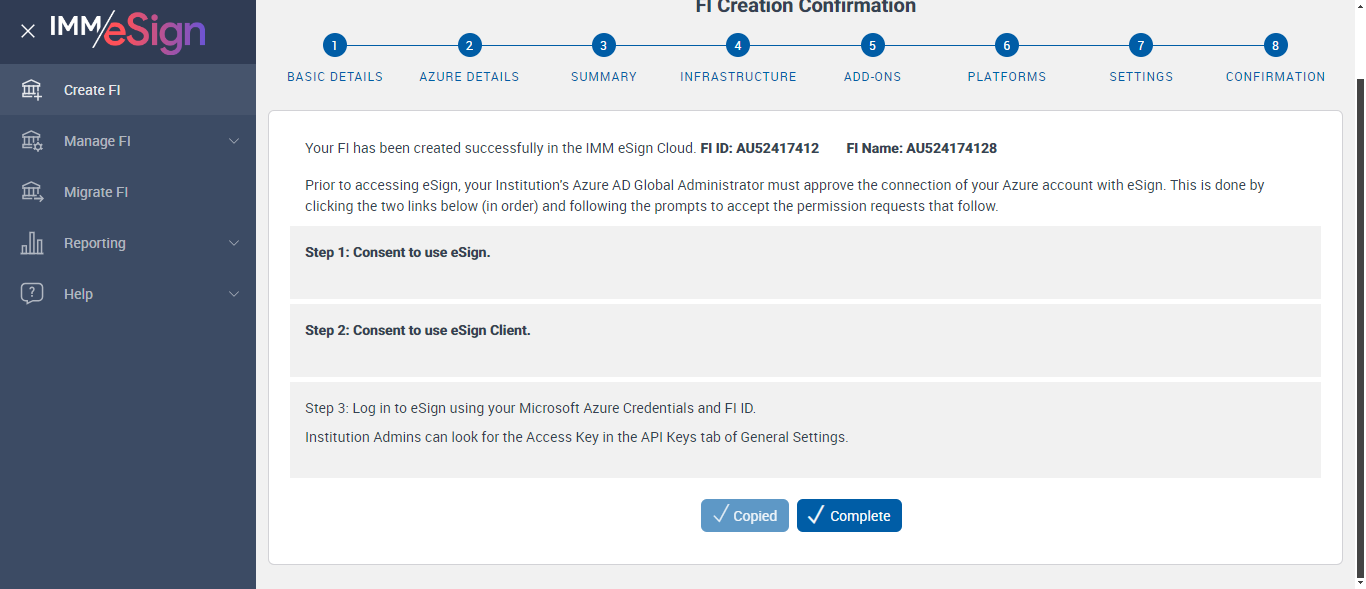1366x589 pixels.
Task: Click the Complete button
Action: (x=849, y=515)
